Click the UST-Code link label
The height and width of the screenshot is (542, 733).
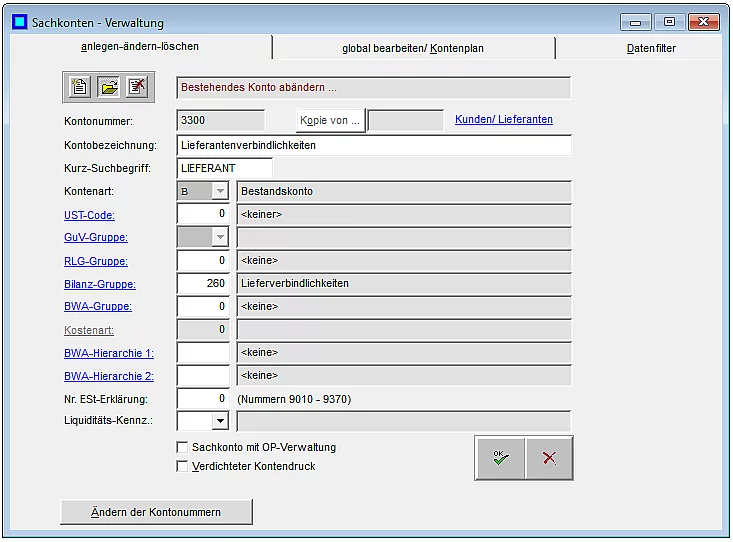click(88, 215)
